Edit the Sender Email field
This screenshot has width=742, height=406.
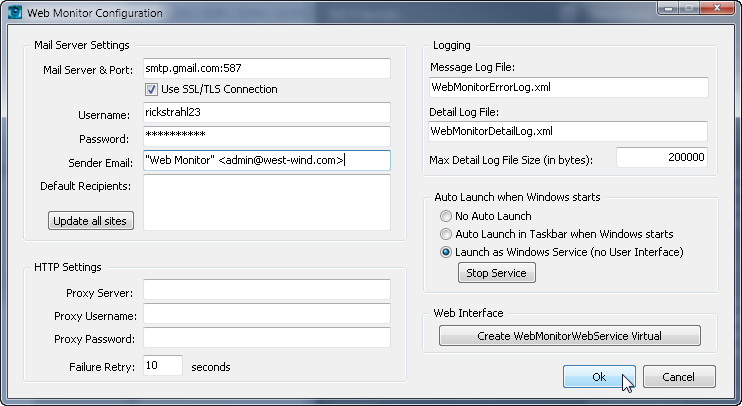pyautogui.click(x=266, y=160)
